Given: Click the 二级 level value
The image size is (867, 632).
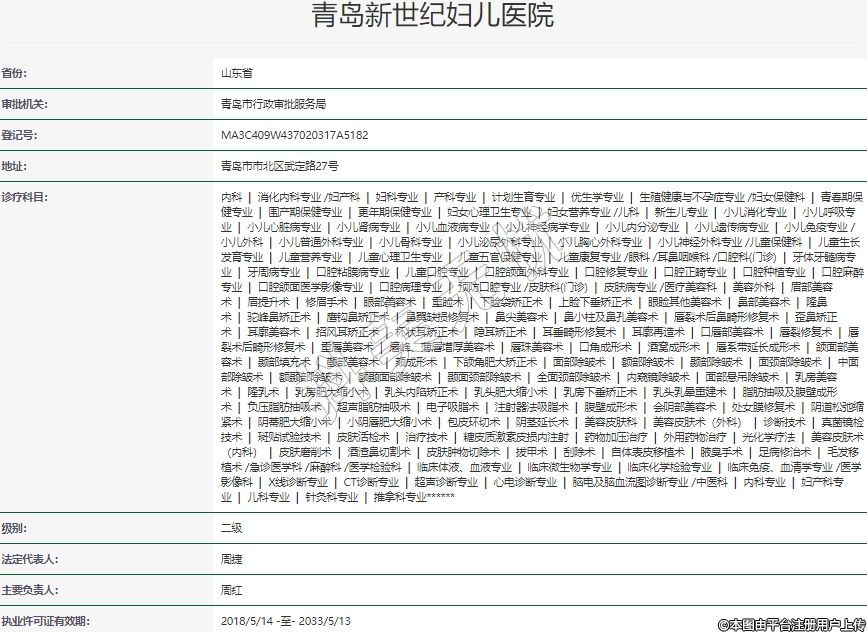Looking at the screenshot, I should pyautogui.click(x=231, y=528).
